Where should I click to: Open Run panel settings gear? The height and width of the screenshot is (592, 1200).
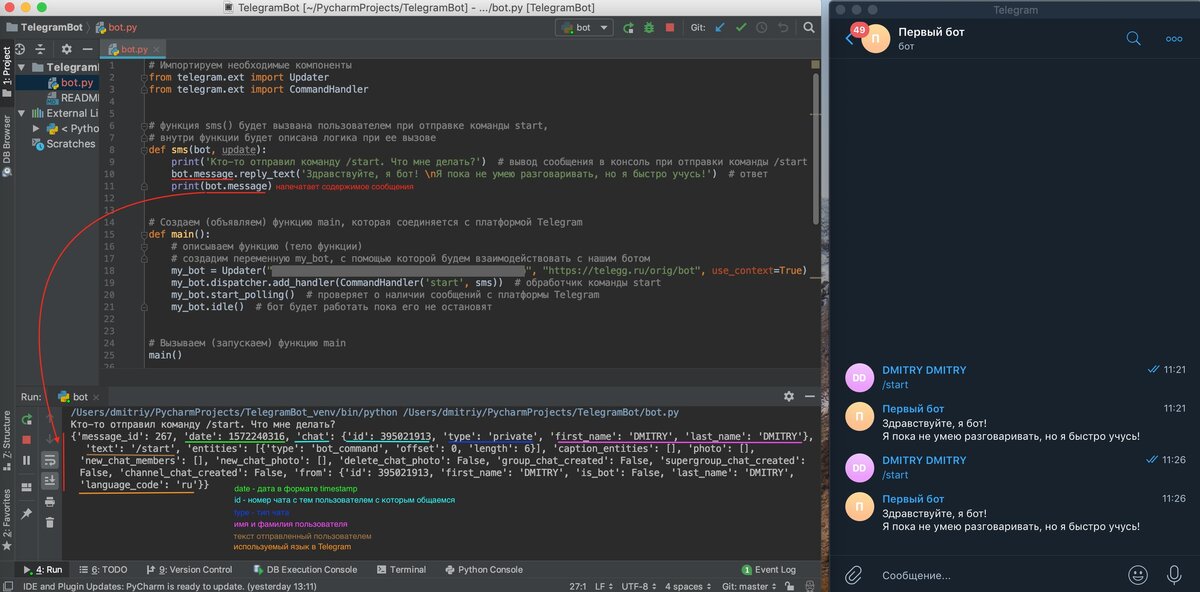click(x=788, y=396)
